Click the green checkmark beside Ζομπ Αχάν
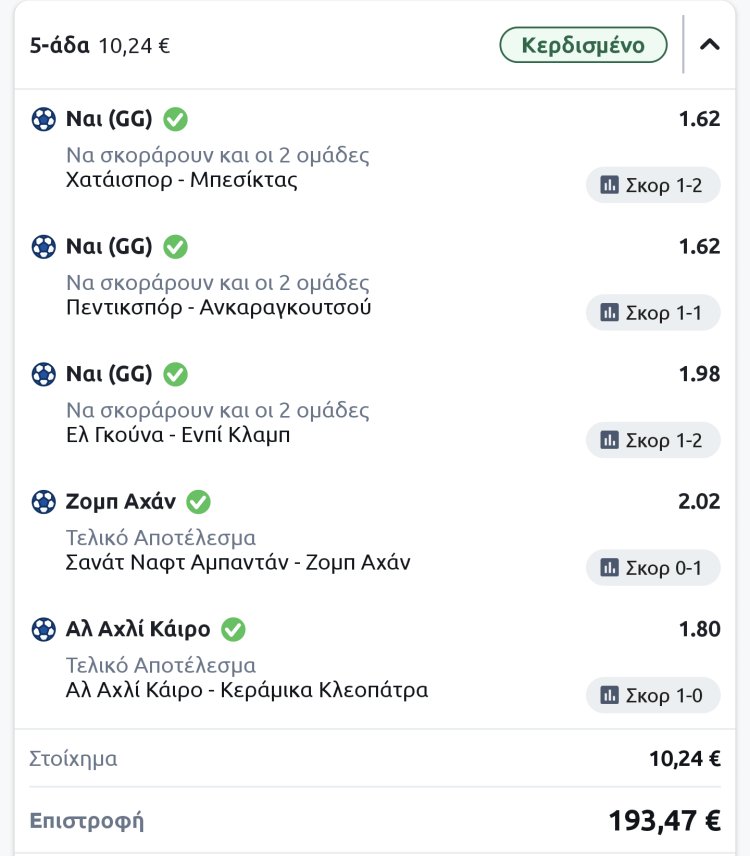 199,502
